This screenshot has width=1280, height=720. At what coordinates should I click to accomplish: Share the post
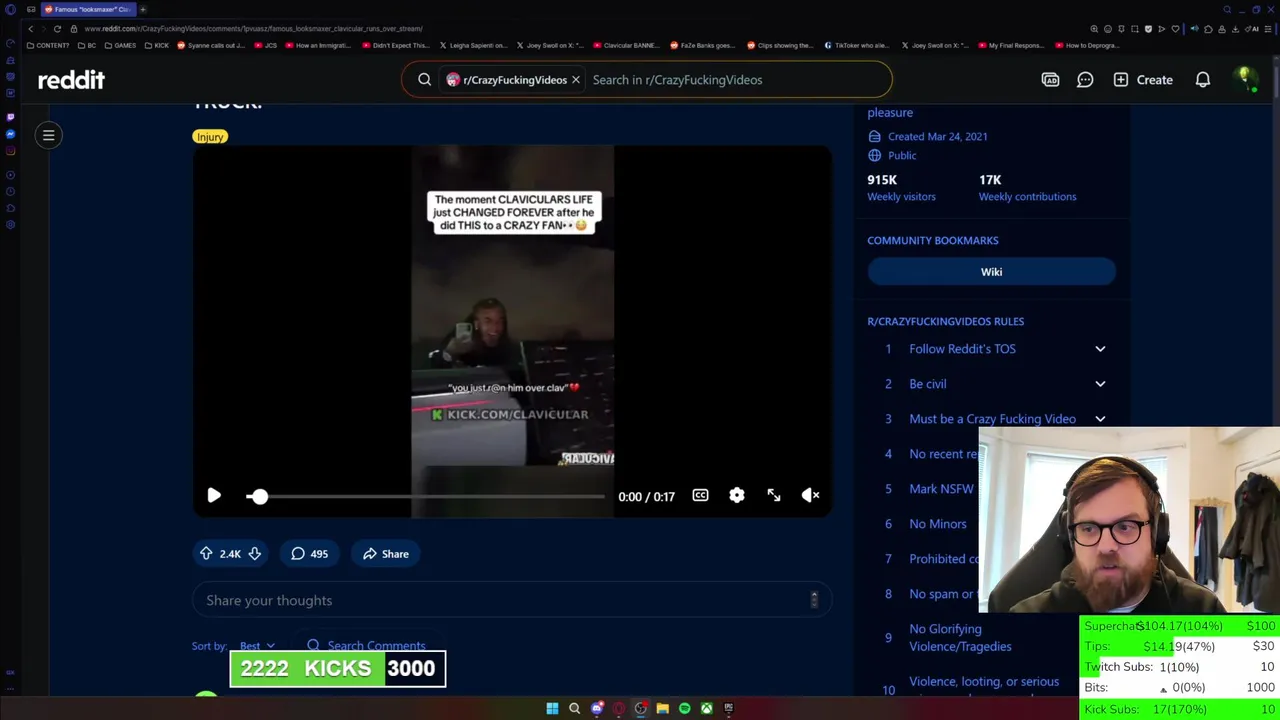386,554
